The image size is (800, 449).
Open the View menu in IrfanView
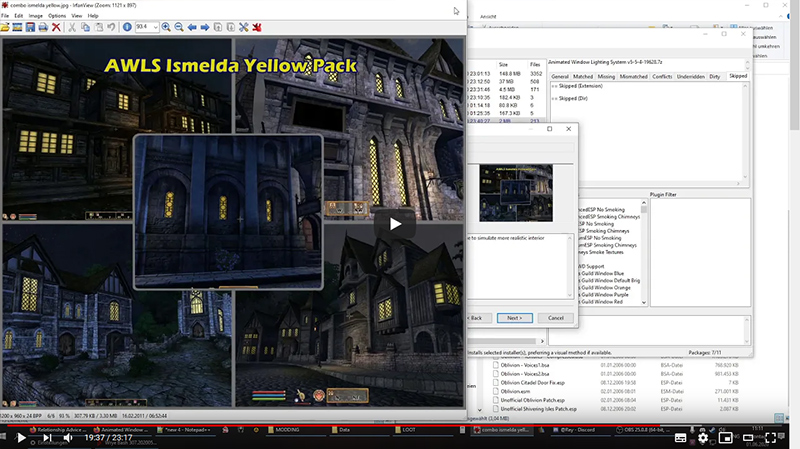[x=77, y=16]
